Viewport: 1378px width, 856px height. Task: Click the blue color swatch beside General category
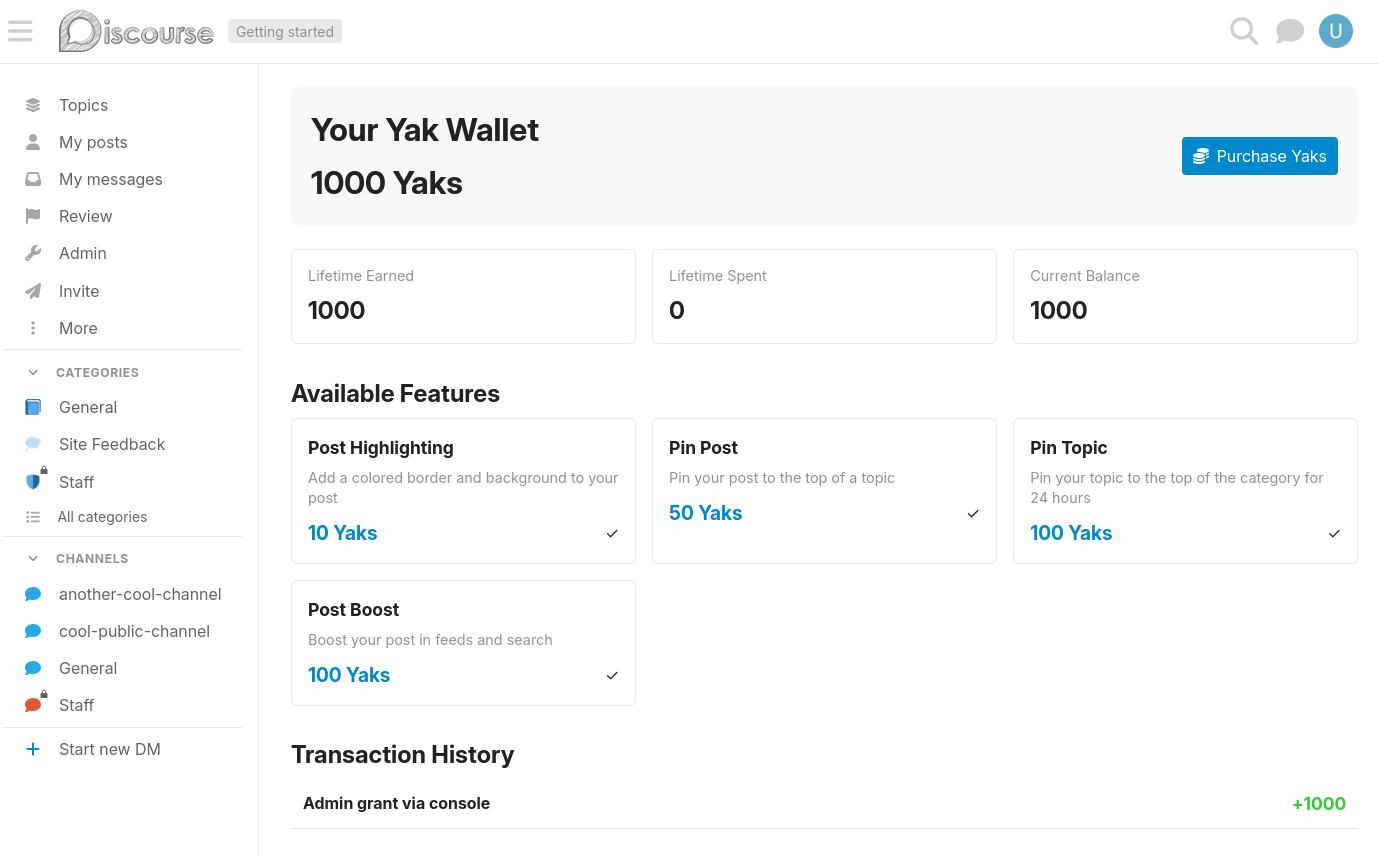33,407
